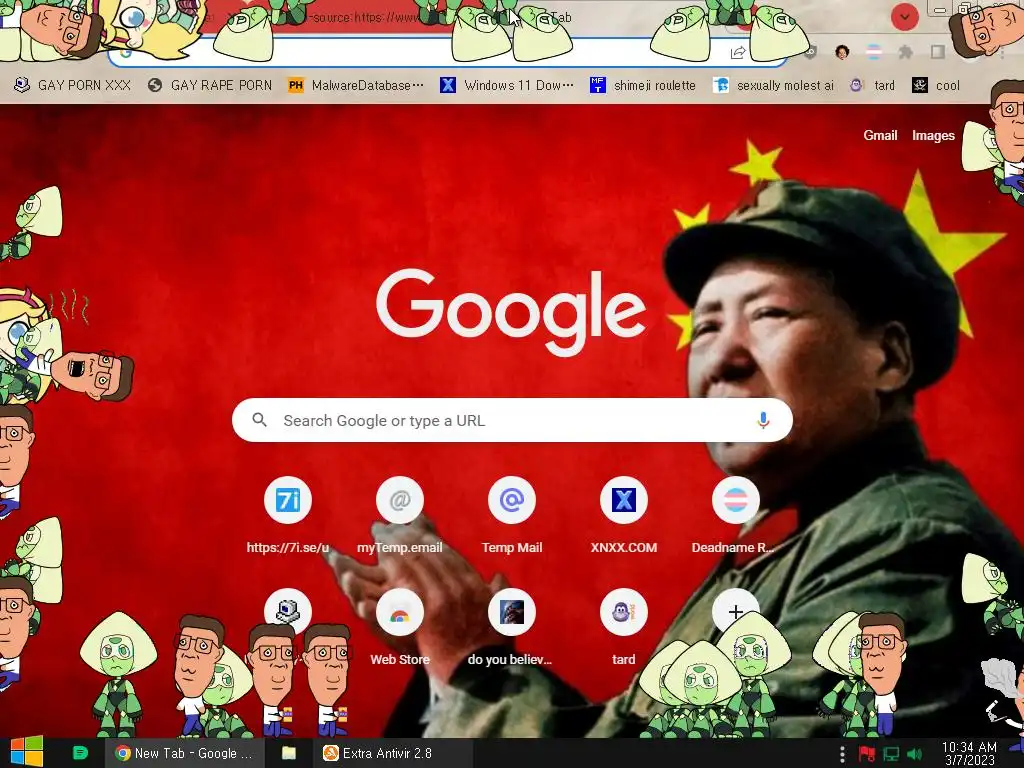The width and height of the screenshot is (1024, 768).
Task: Open the shimeji roulette bookmark
Action: 644,85
